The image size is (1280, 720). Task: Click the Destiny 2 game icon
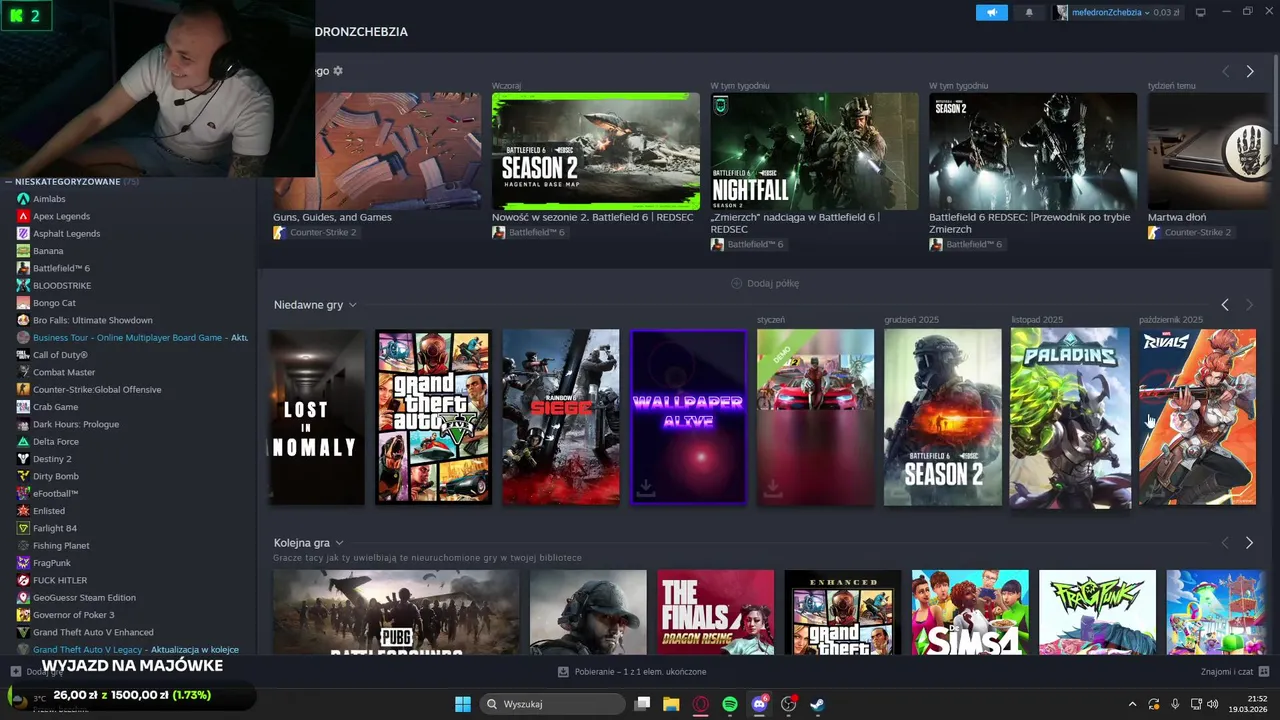pos(23,459)
